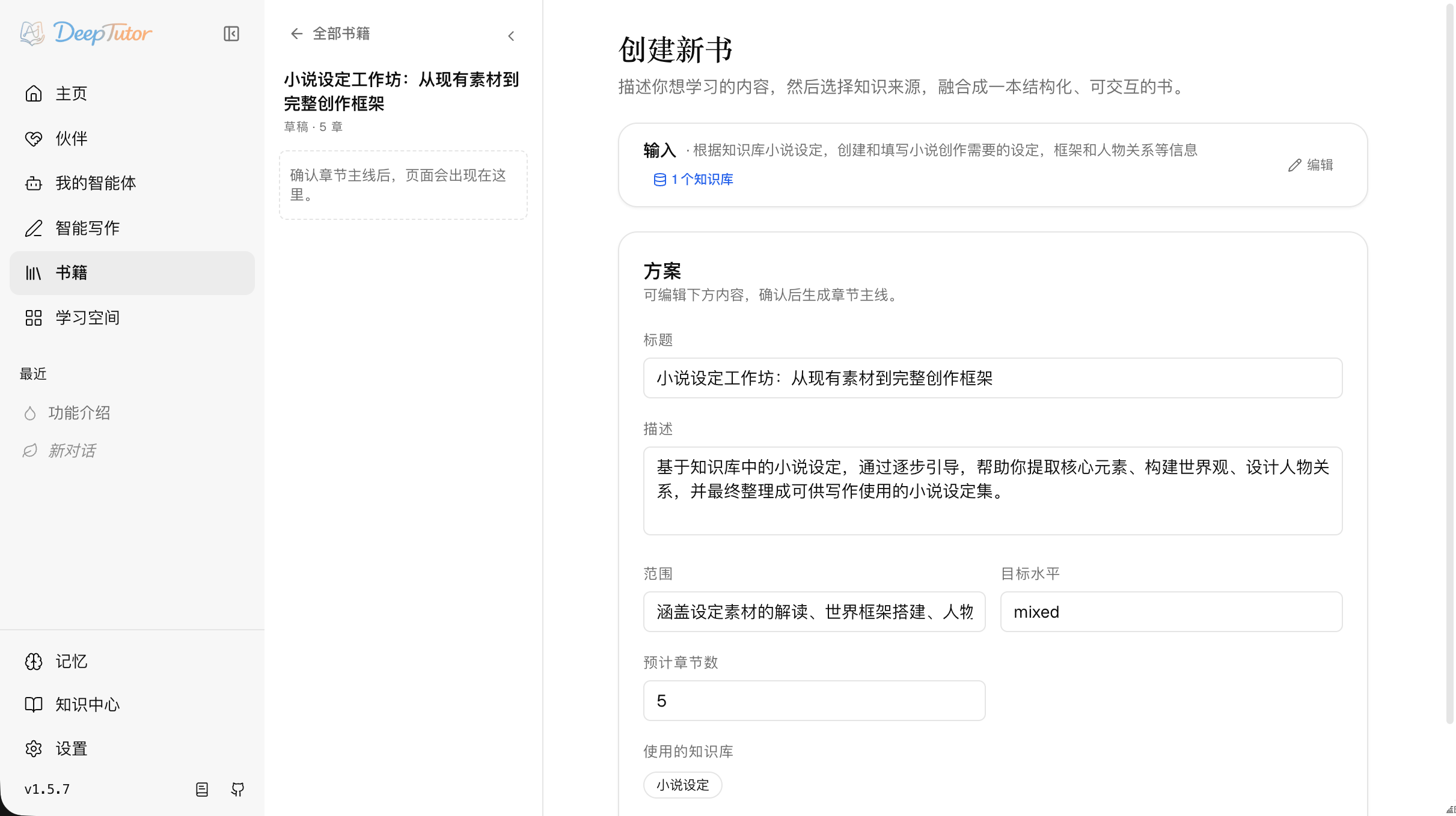Collapse the book chapter panel chevron
1456x816 pixels.
pos(511,36)
